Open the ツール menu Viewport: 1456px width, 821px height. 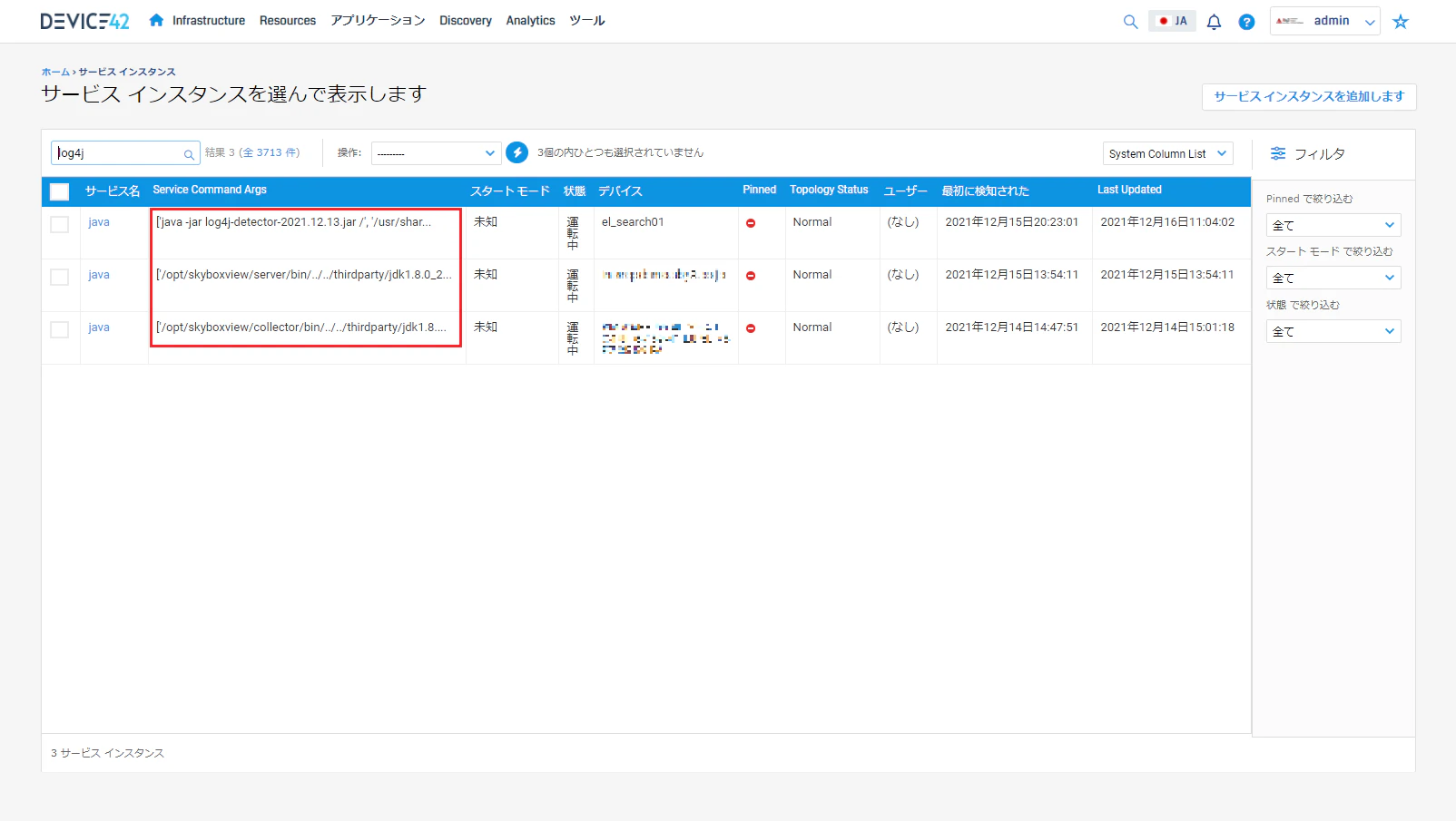point(587,20)
